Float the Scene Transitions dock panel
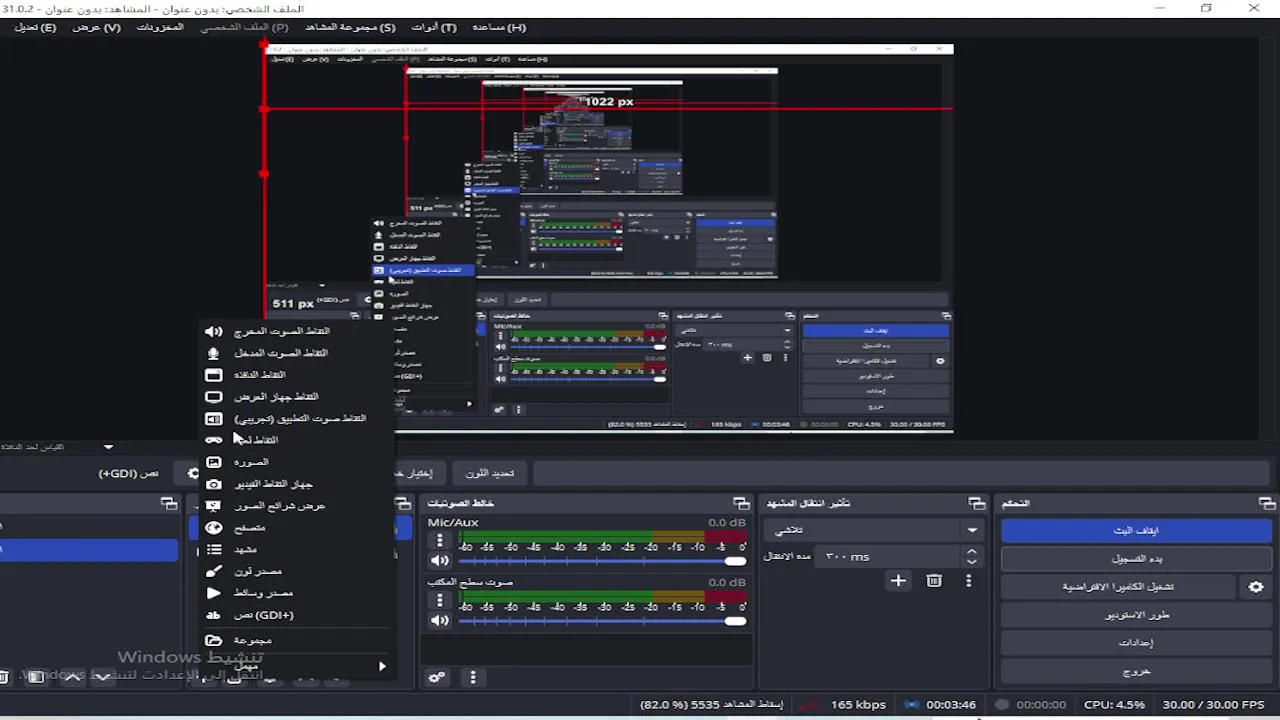The height and width of the screenshot is (720, 1280). pyautogui.click(x=977, y=503)
